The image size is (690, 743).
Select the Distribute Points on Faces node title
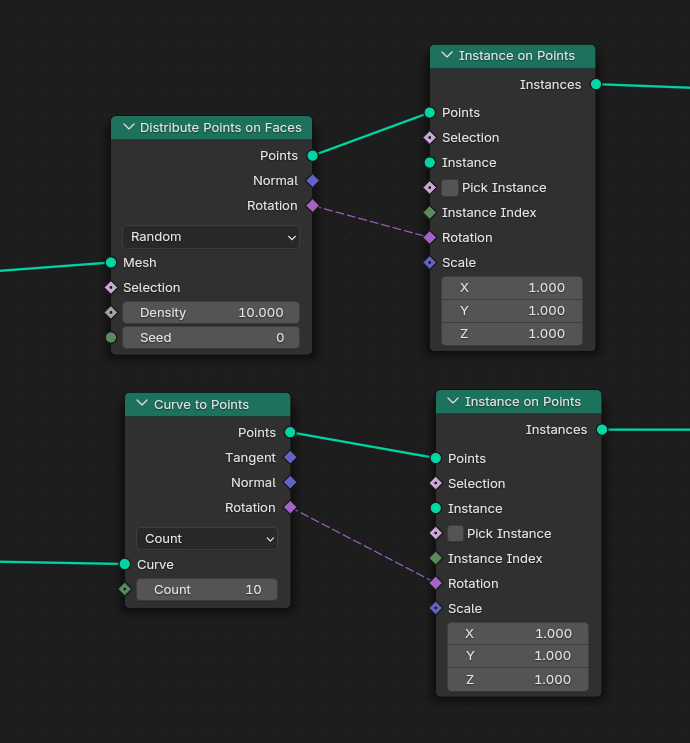point(221,127)
